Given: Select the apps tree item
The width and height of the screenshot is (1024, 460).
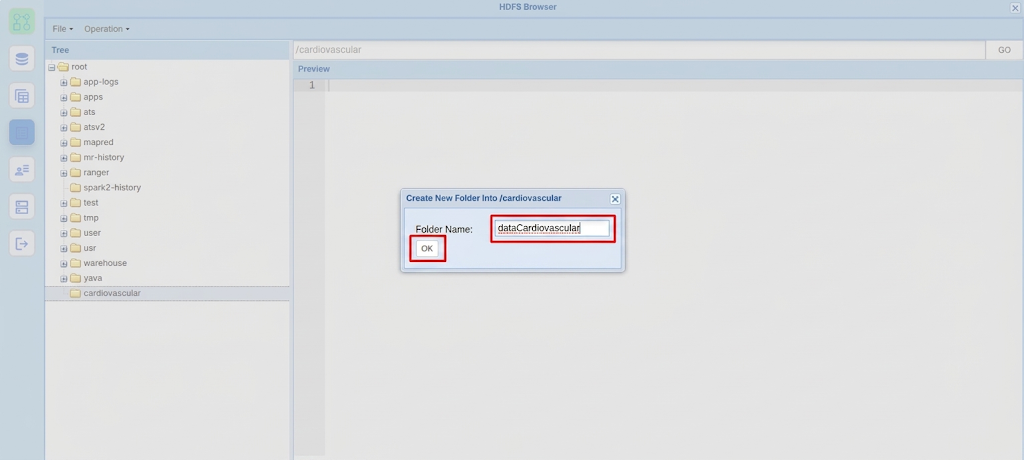Looking at the screenshot, I should [x=93, y=97].
